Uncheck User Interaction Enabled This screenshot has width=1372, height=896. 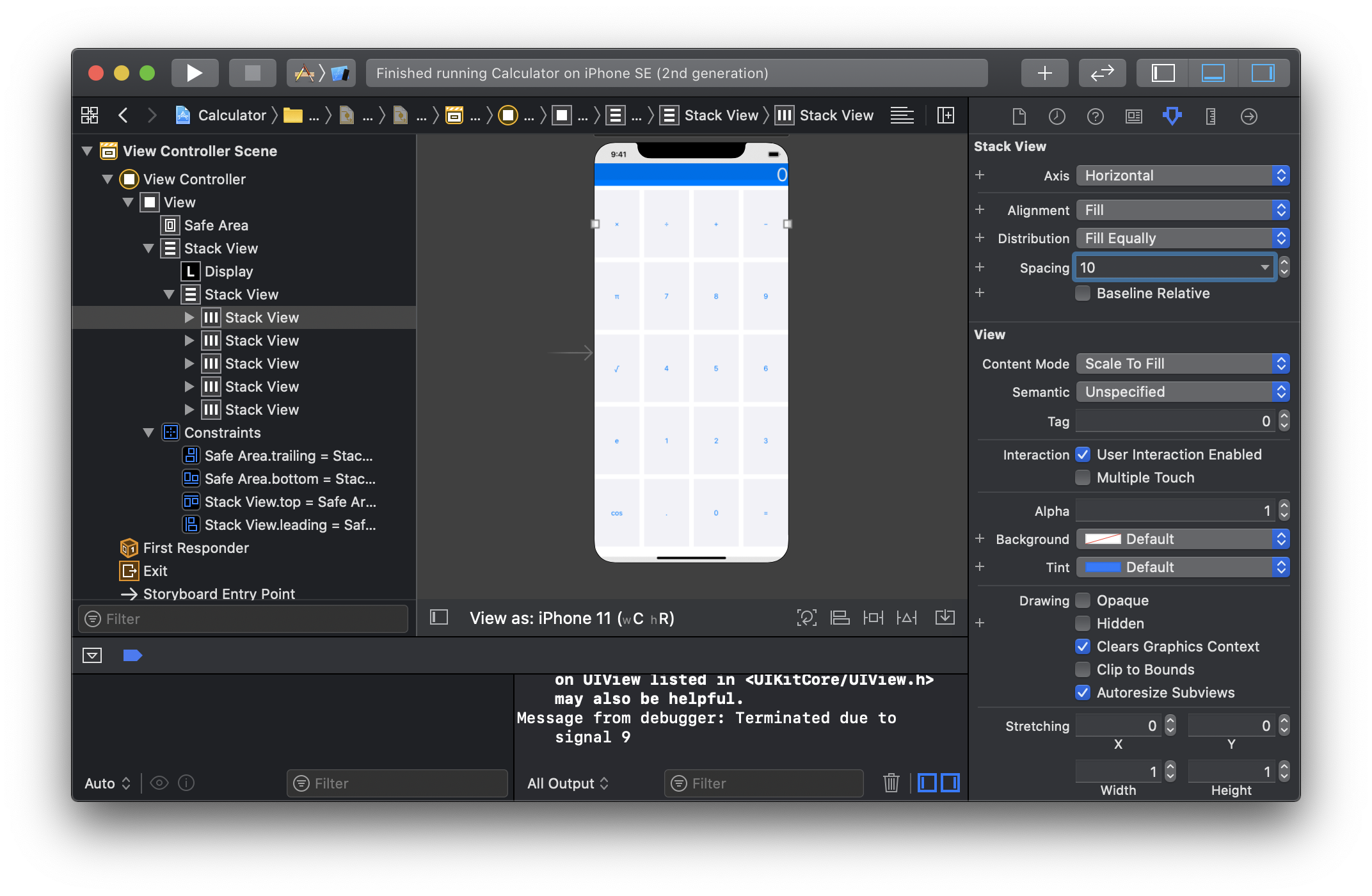(x=1083, y=454)
